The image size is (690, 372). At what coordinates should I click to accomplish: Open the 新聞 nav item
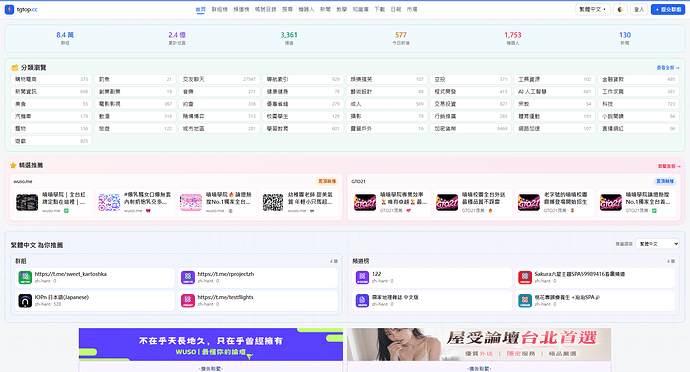tap(325, 9)
